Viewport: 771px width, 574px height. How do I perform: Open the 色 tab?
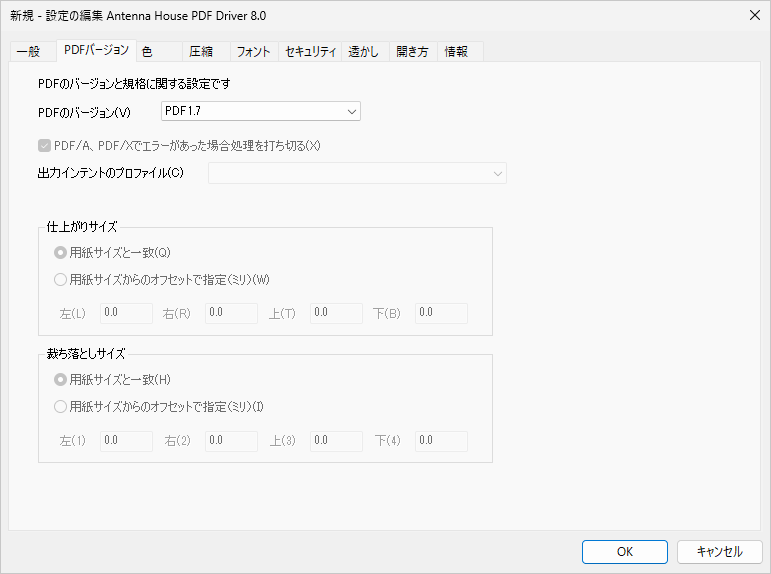click(x=159, y=52)
